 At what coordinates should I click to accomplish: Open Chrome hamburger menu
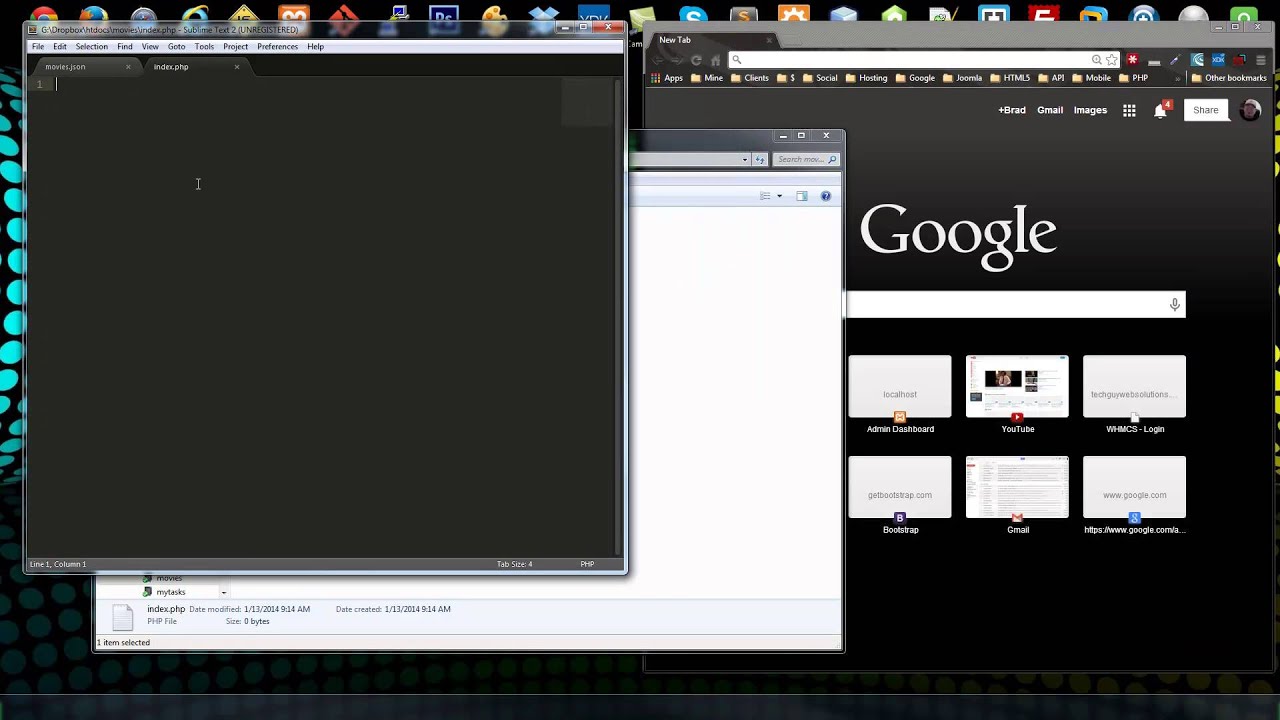click(x=1260, y=60)
